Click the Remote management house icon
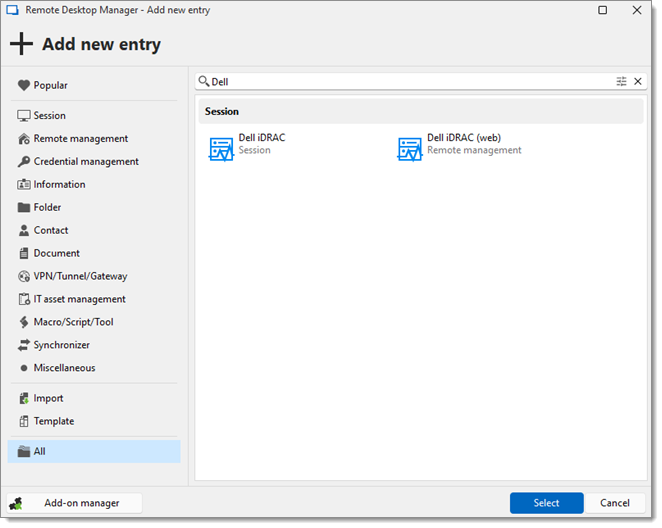 pyautogui.click(x=24, y=138)
